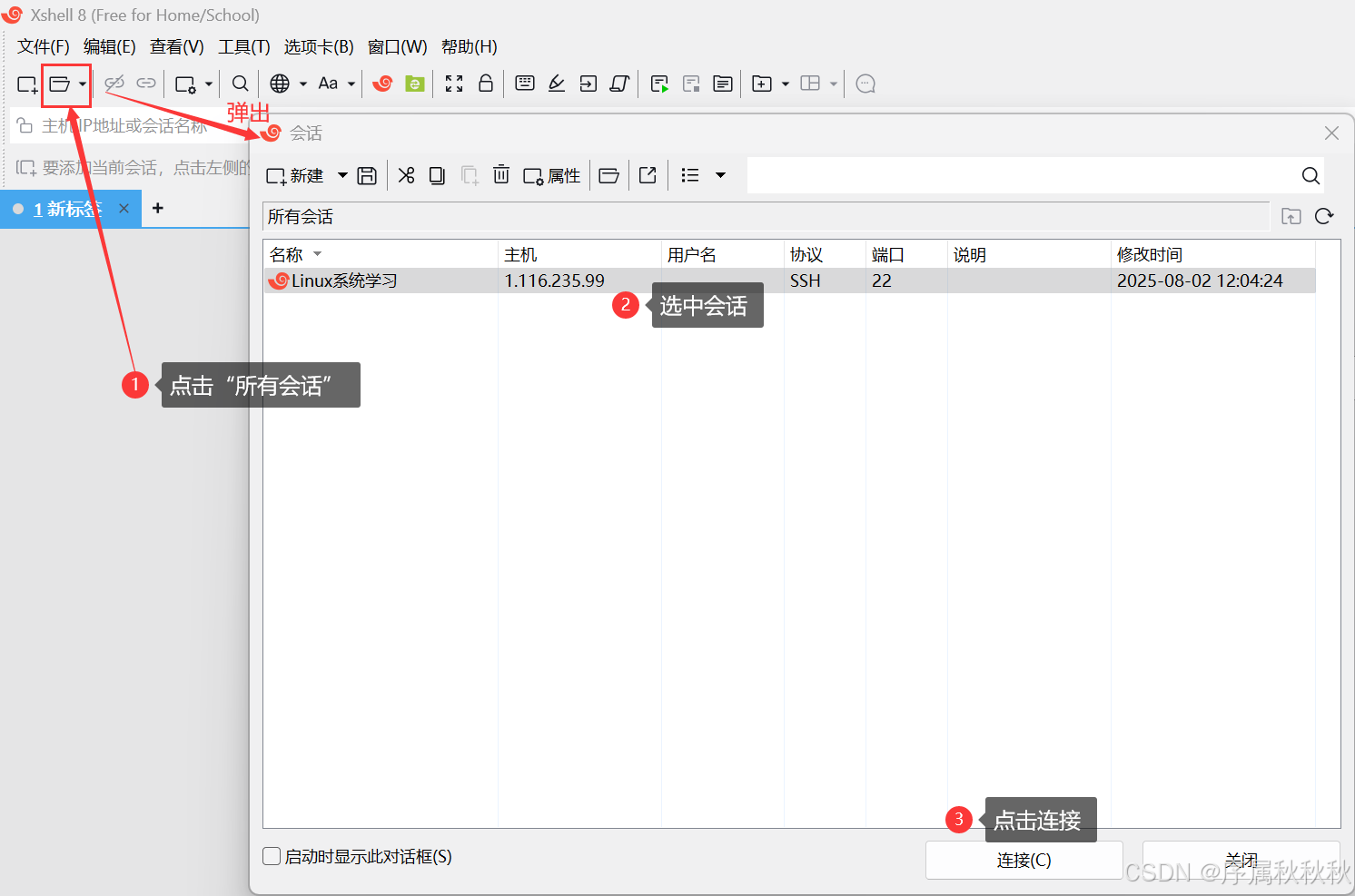This screenshot has width=1355, height=896.
Task: Open the 查看(V) menu
Action: point(176,46)
